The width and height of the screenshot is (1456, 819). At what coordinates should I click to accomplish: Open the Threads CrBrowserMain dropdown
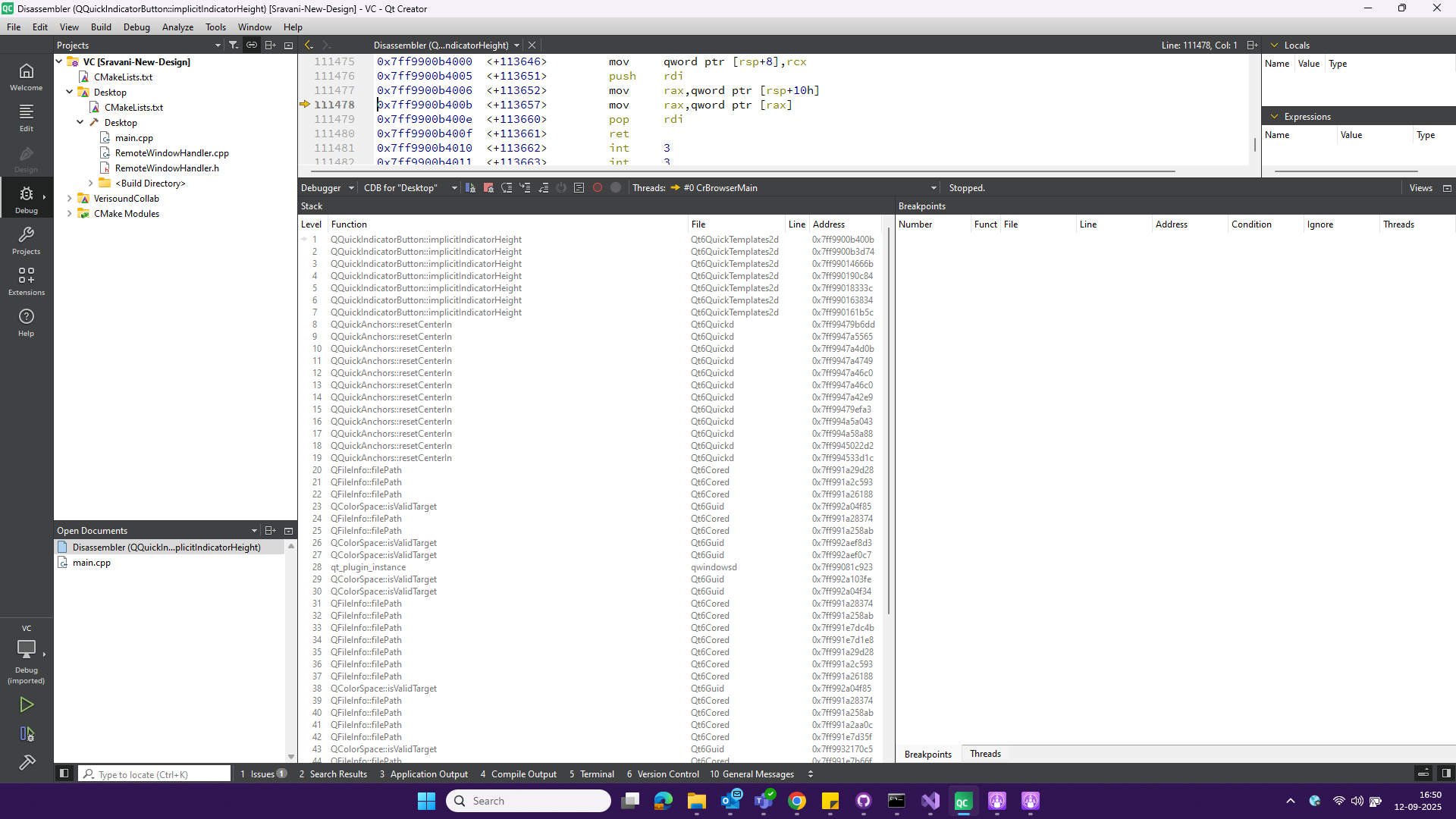(x=804, y=188)
